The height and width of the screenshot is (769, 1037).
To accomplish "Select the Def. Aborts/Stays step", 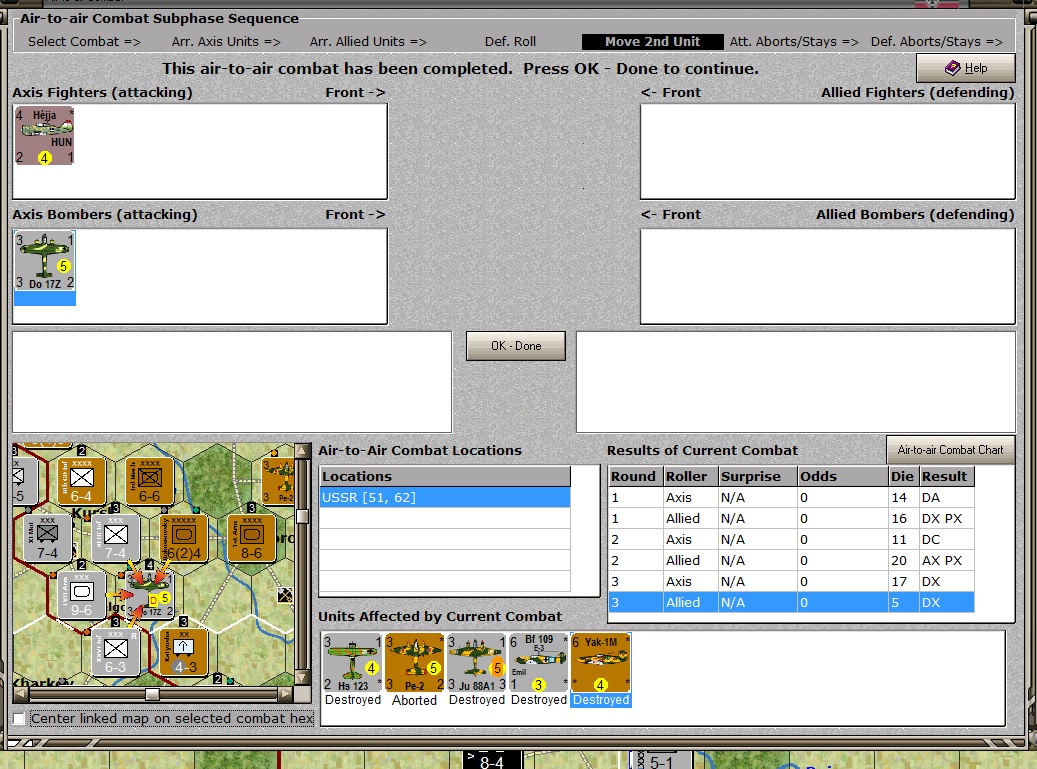I will click(x=936, y=42).
